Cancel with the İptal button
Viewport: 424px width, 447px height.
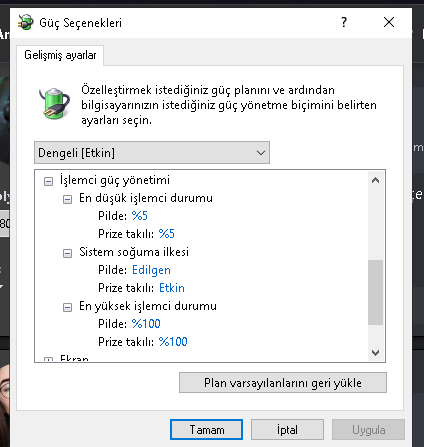click(287, 430)
